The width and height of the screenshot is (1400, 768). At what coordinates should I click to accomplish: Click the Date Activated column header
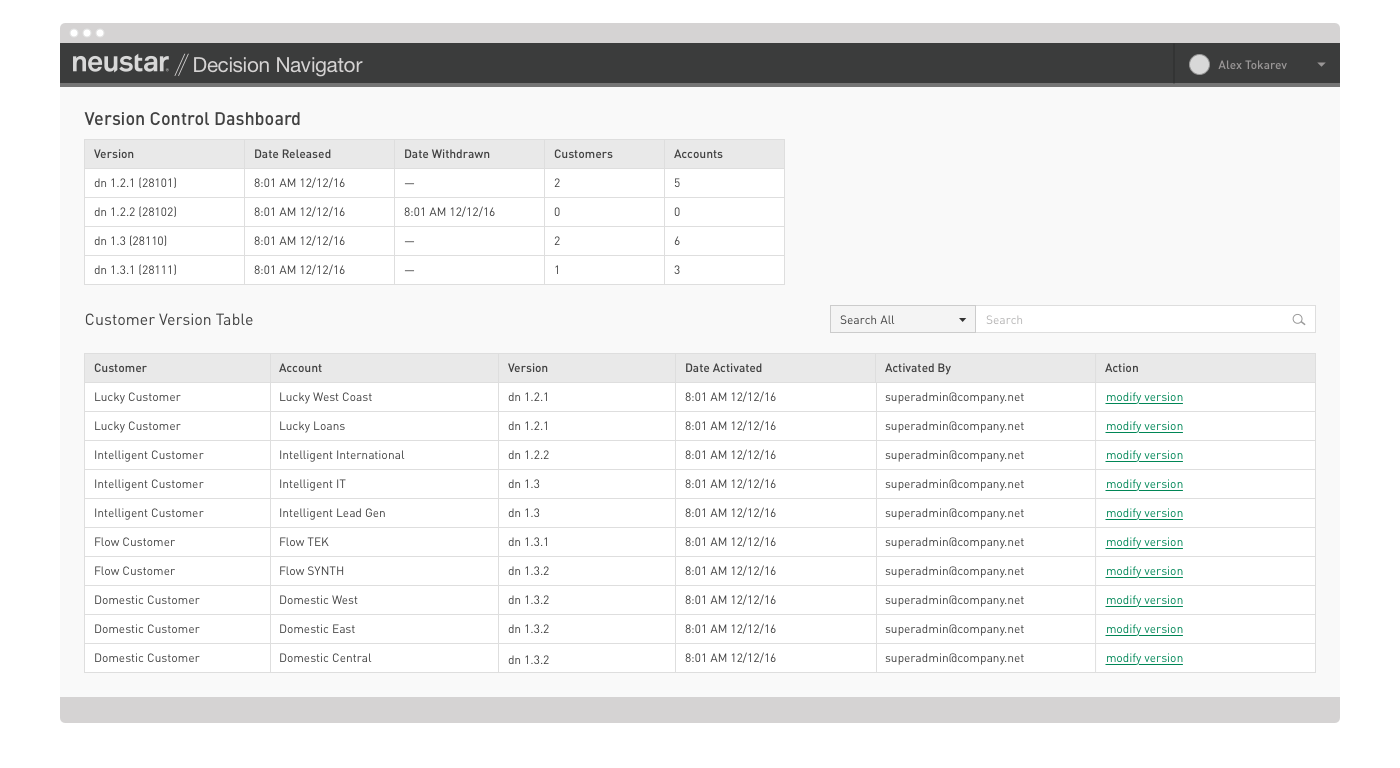(776, 368)
